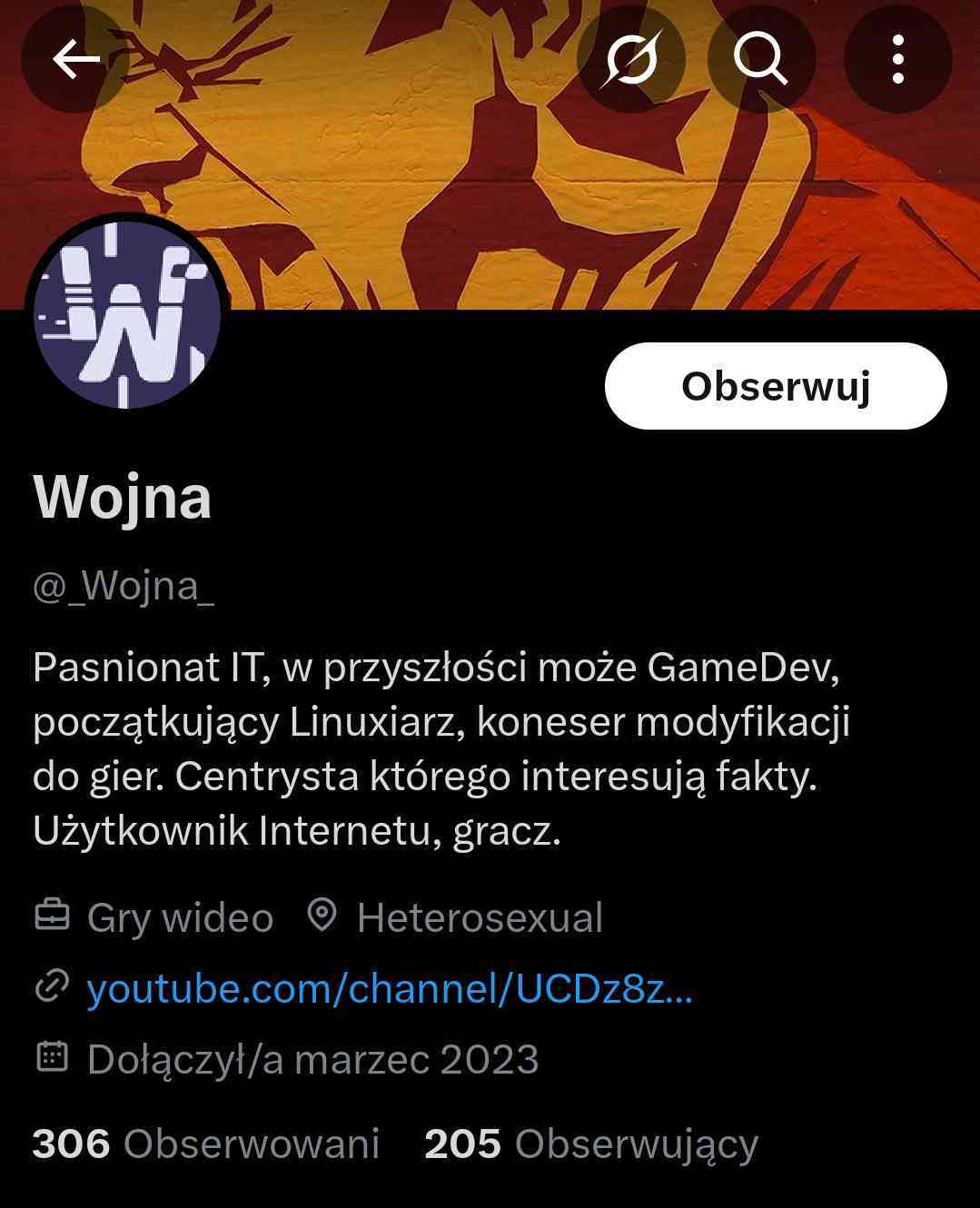Click the Heterosexual location text

pos(480,918)
